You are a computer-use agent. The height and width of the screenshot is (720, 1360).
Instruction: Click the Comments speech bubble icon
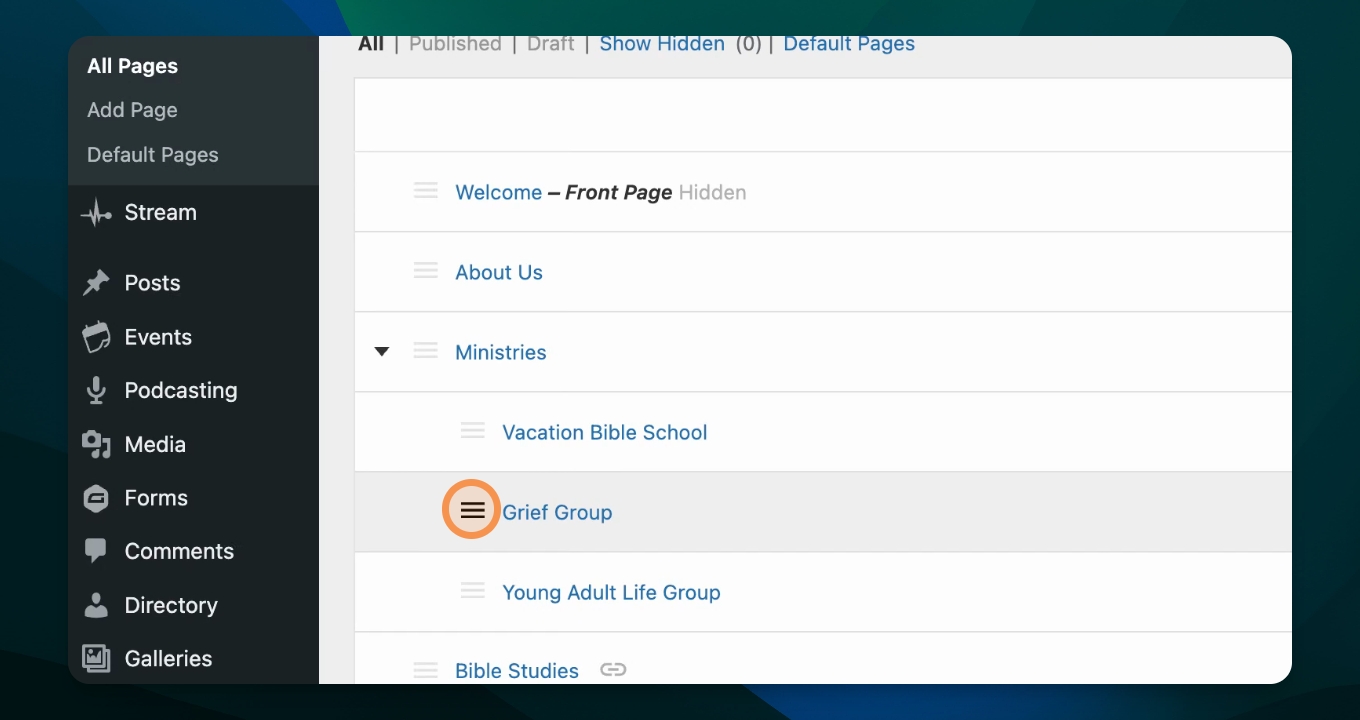(96, 551)
